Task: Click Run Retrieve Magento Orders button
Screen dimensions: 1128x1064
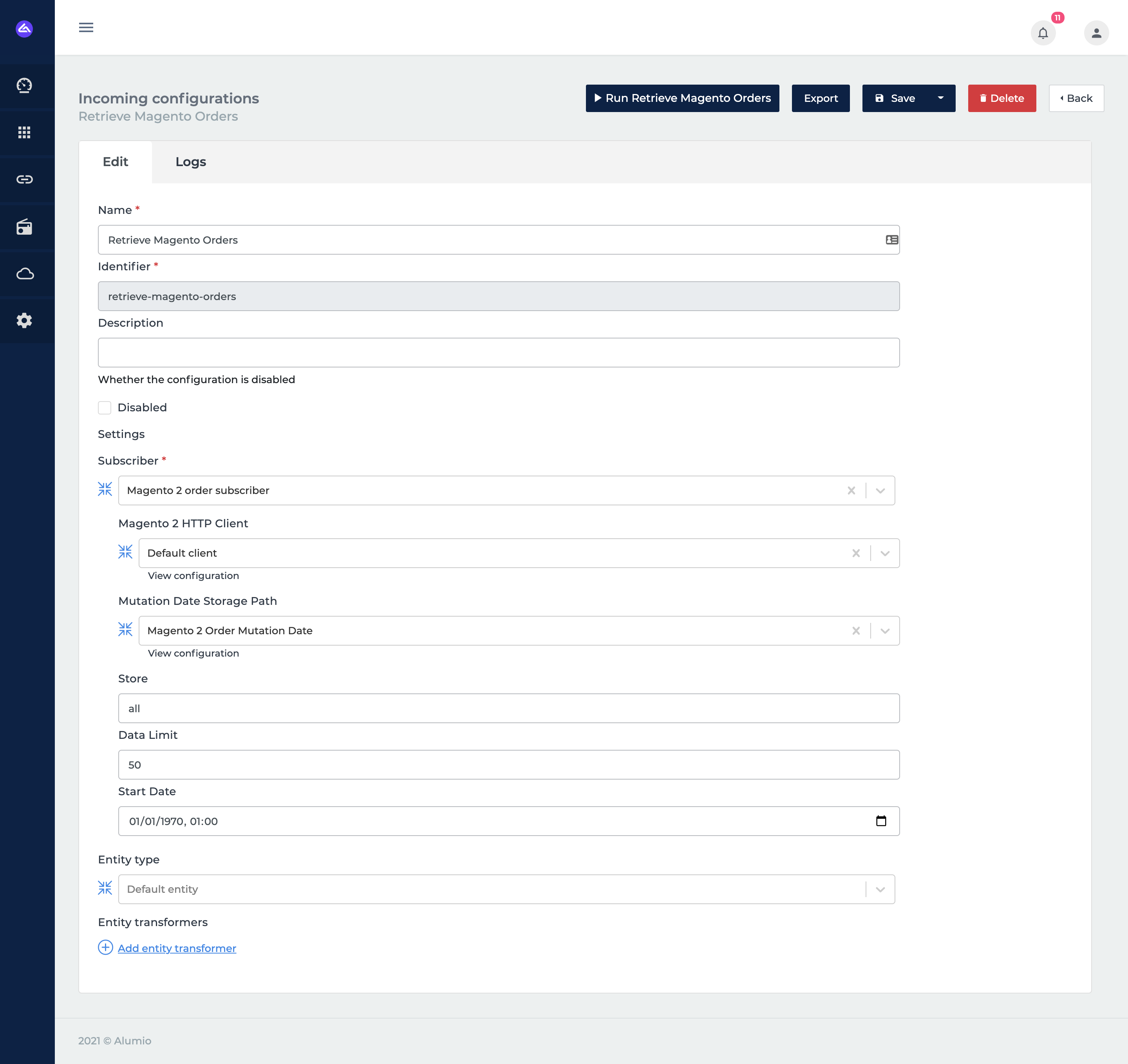Action: tap(682, 98)
